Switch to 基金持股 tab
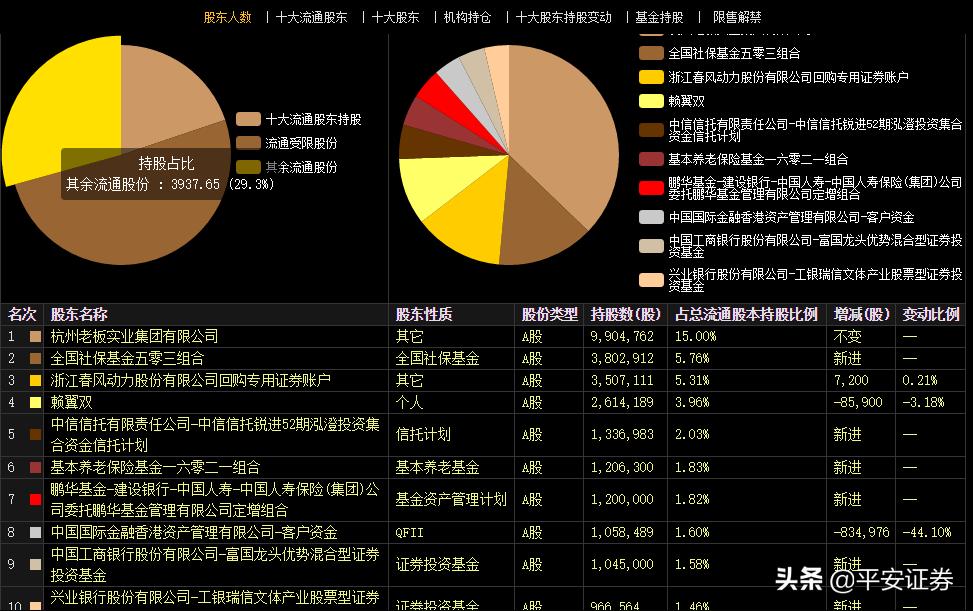Viewport: 973px width, 611px height. (659, 17)
